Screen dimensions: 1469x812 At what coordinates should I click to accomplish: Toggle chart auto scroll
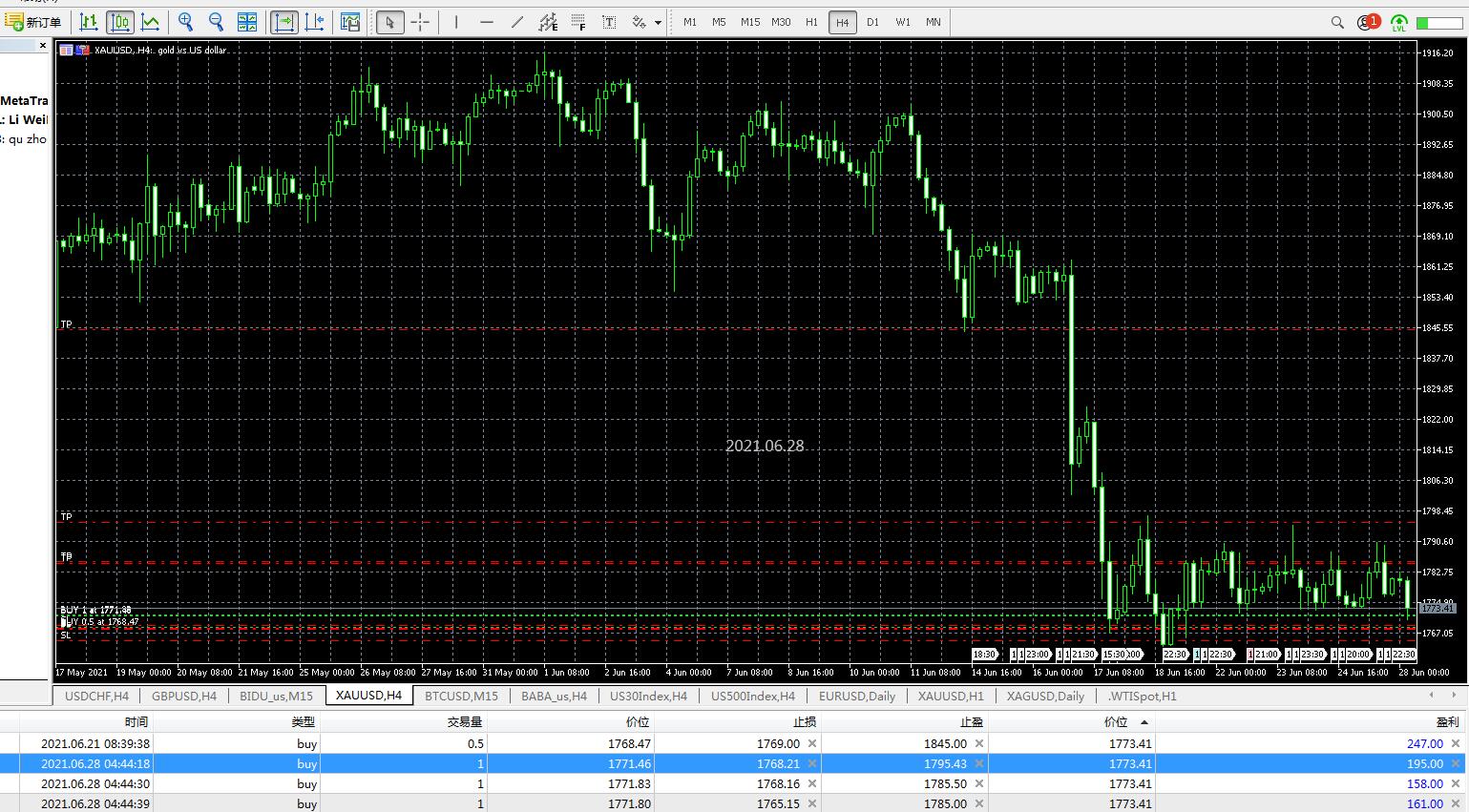click(283, 22)
